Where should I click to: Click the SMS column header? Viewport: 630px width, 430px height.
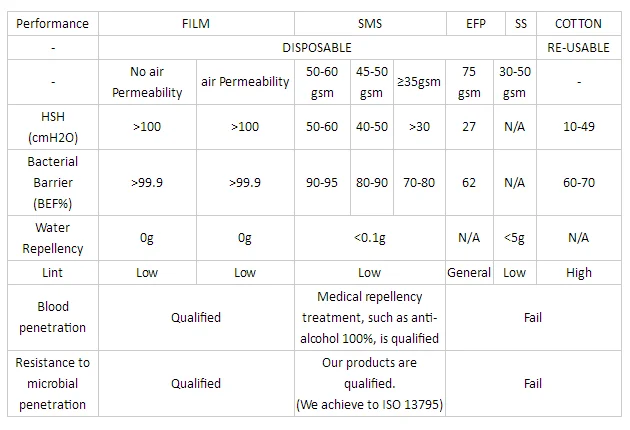coord(369,23)
